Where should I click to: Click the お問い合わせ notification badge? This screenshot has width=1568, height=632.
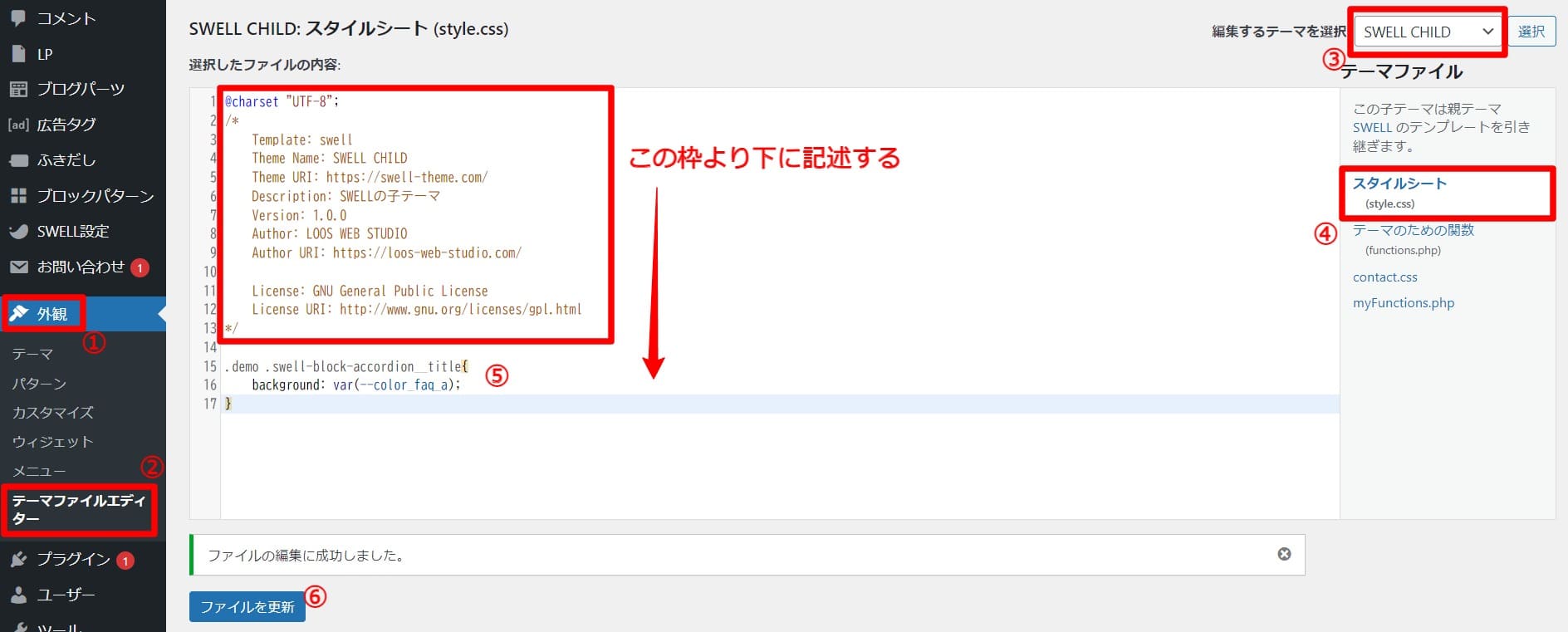[140, 267]
